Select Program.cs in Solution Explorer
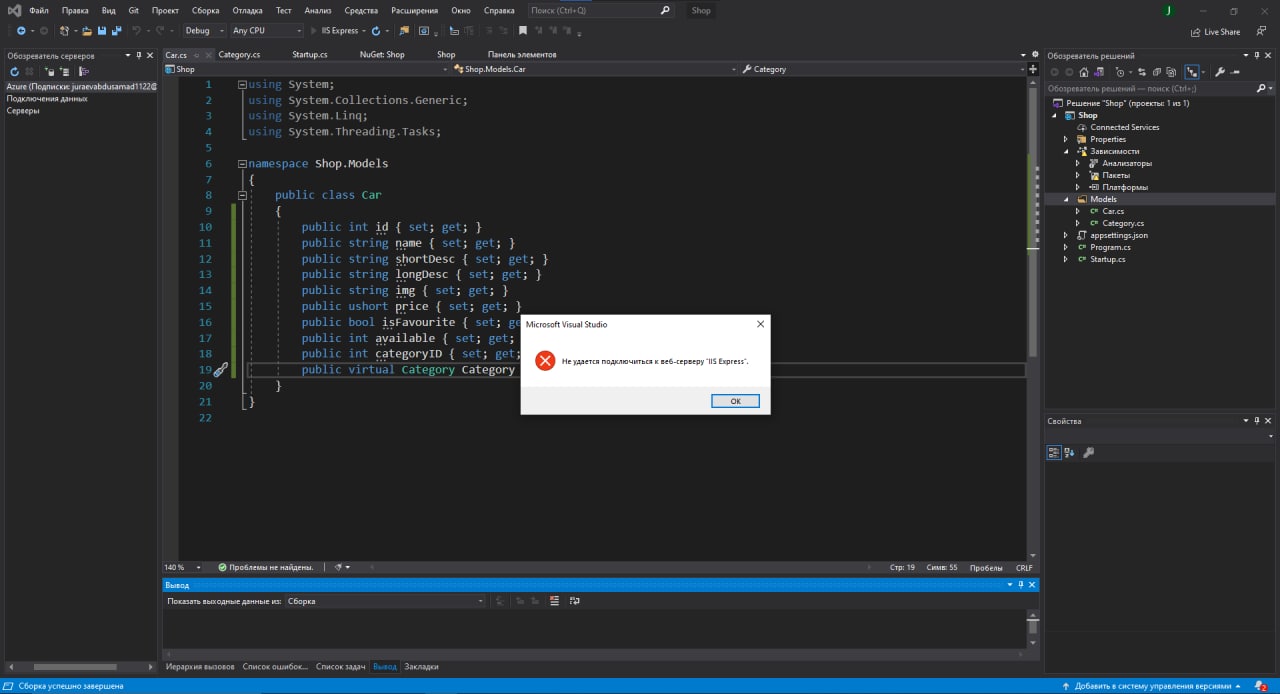This screenshot has width=1280, height=694. point(1110,247)
